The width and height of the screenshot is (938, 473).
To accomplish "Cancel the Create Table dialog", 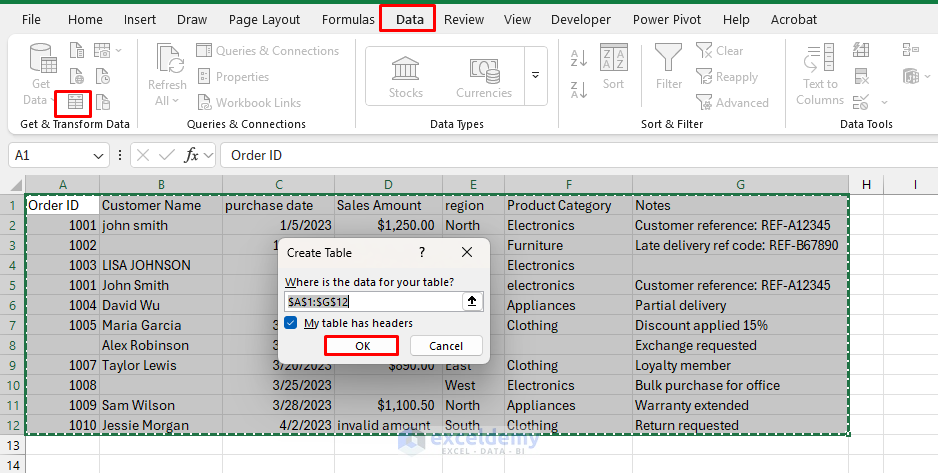I will tap(446, 346).
